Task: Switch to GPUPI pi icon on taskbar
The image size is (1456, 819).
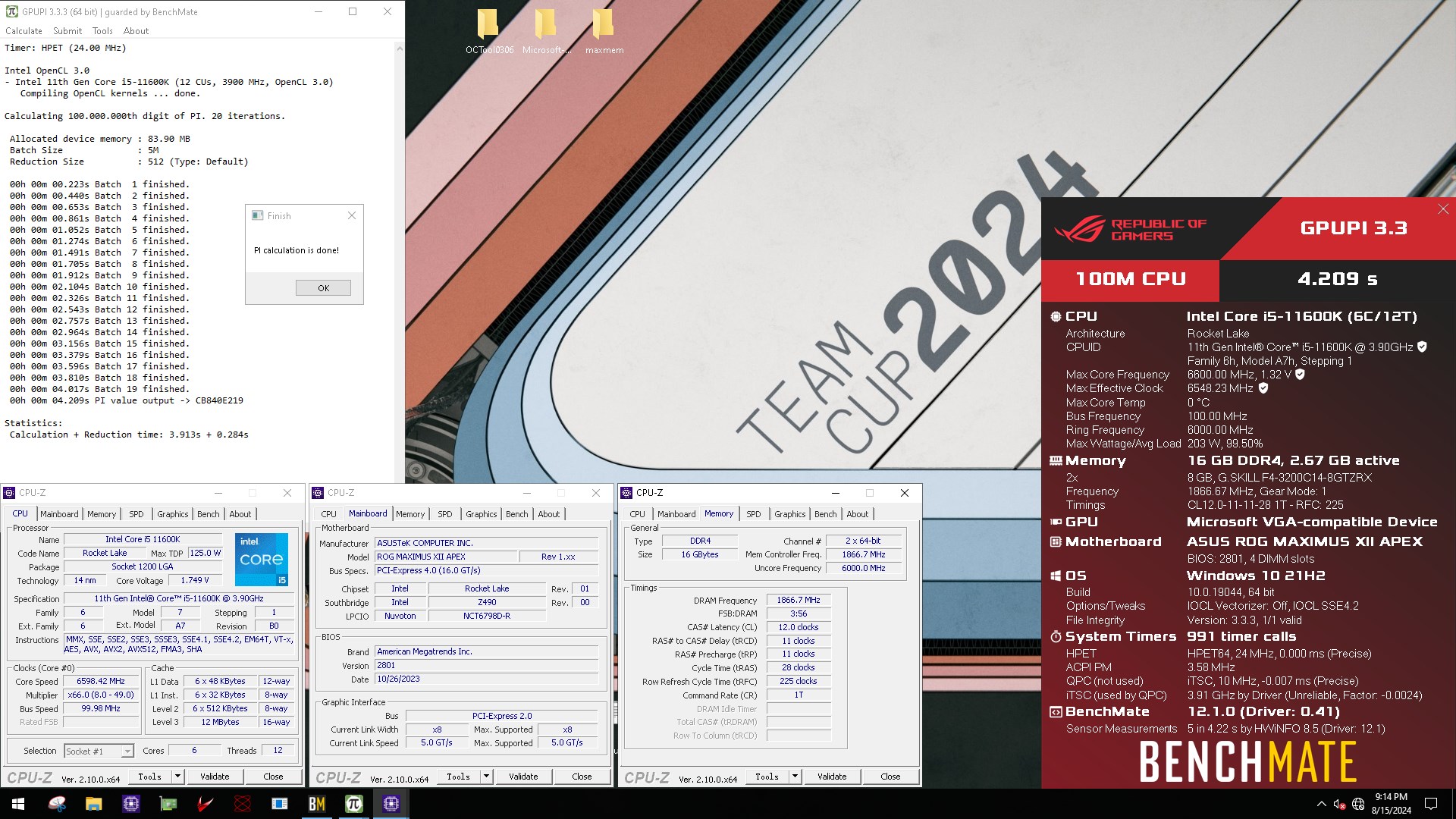Action: click(353, 804)
